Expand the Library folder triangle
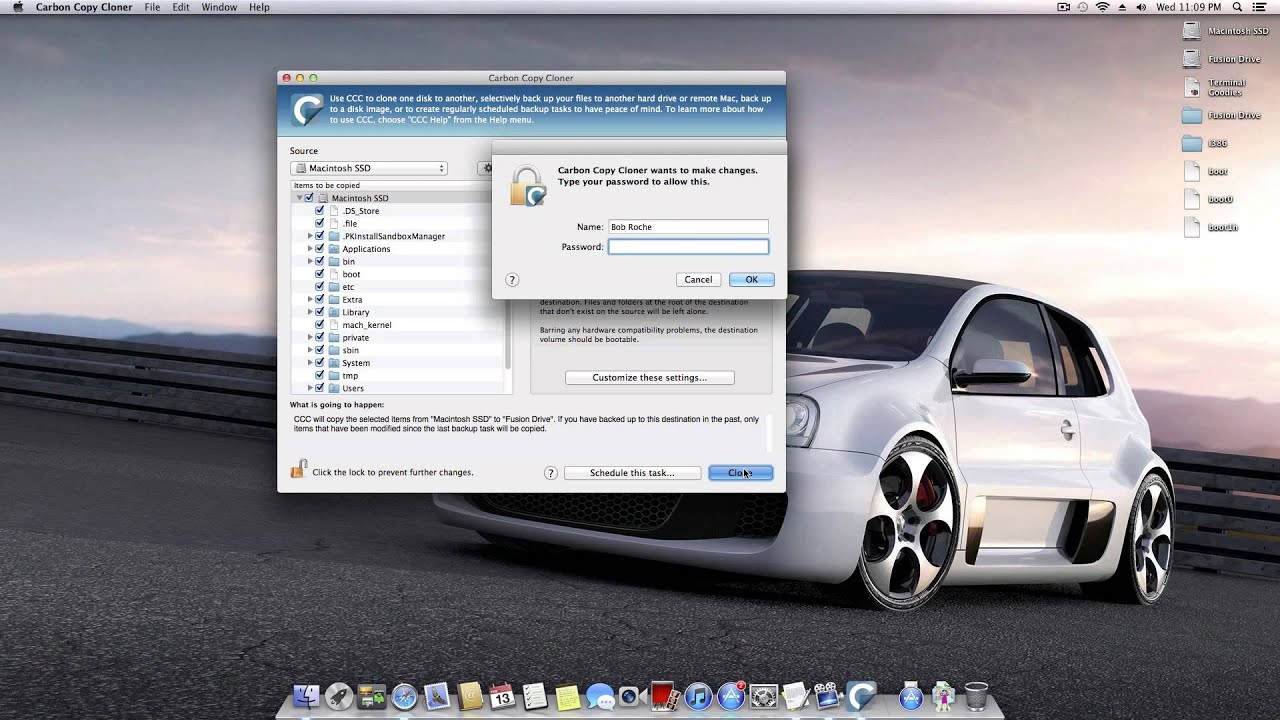This screenshot has height=720, width=1280. click(x=310, y=312)
